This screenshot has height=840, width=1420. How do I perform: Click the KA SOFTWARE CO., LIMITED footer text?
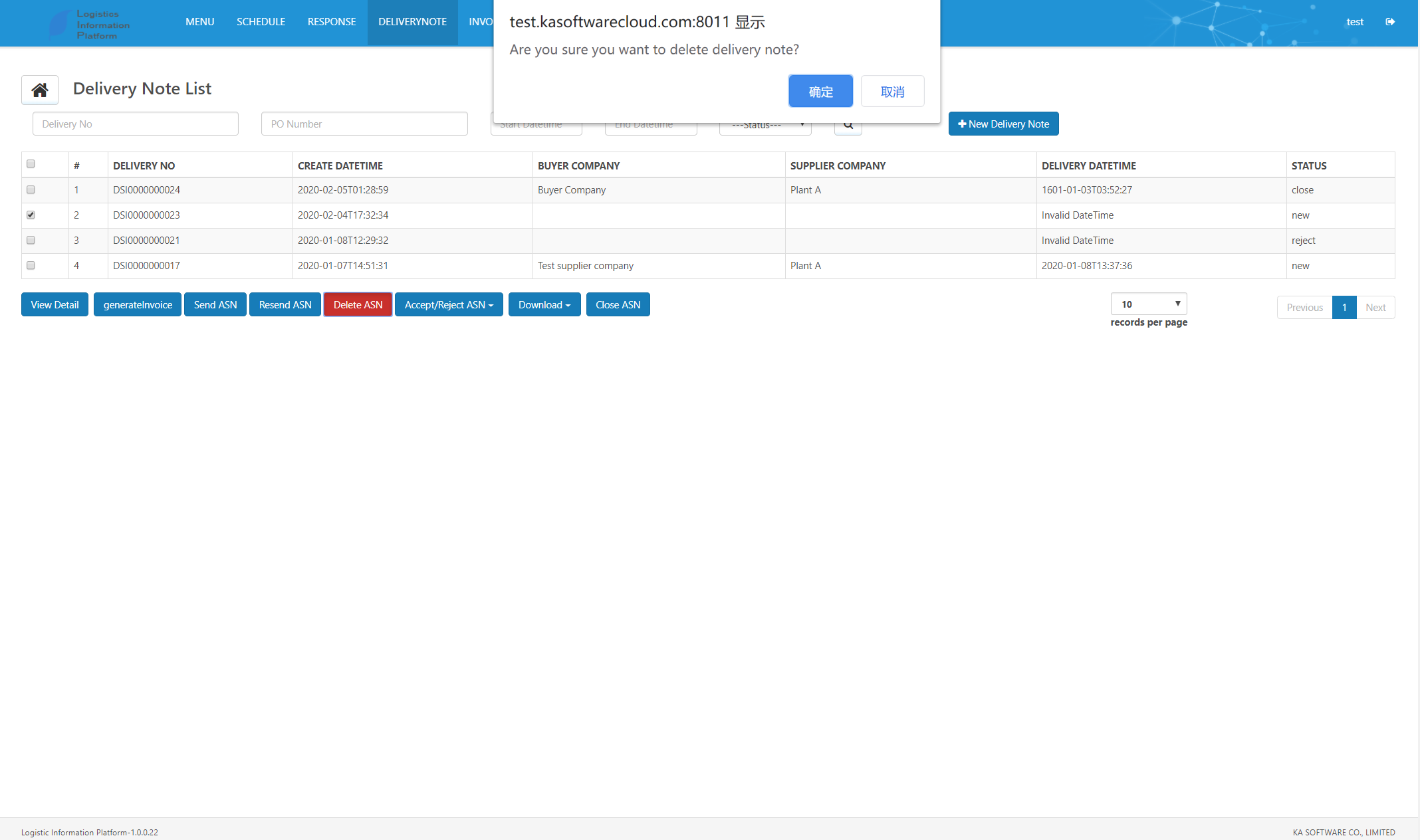click(1344, 832)
